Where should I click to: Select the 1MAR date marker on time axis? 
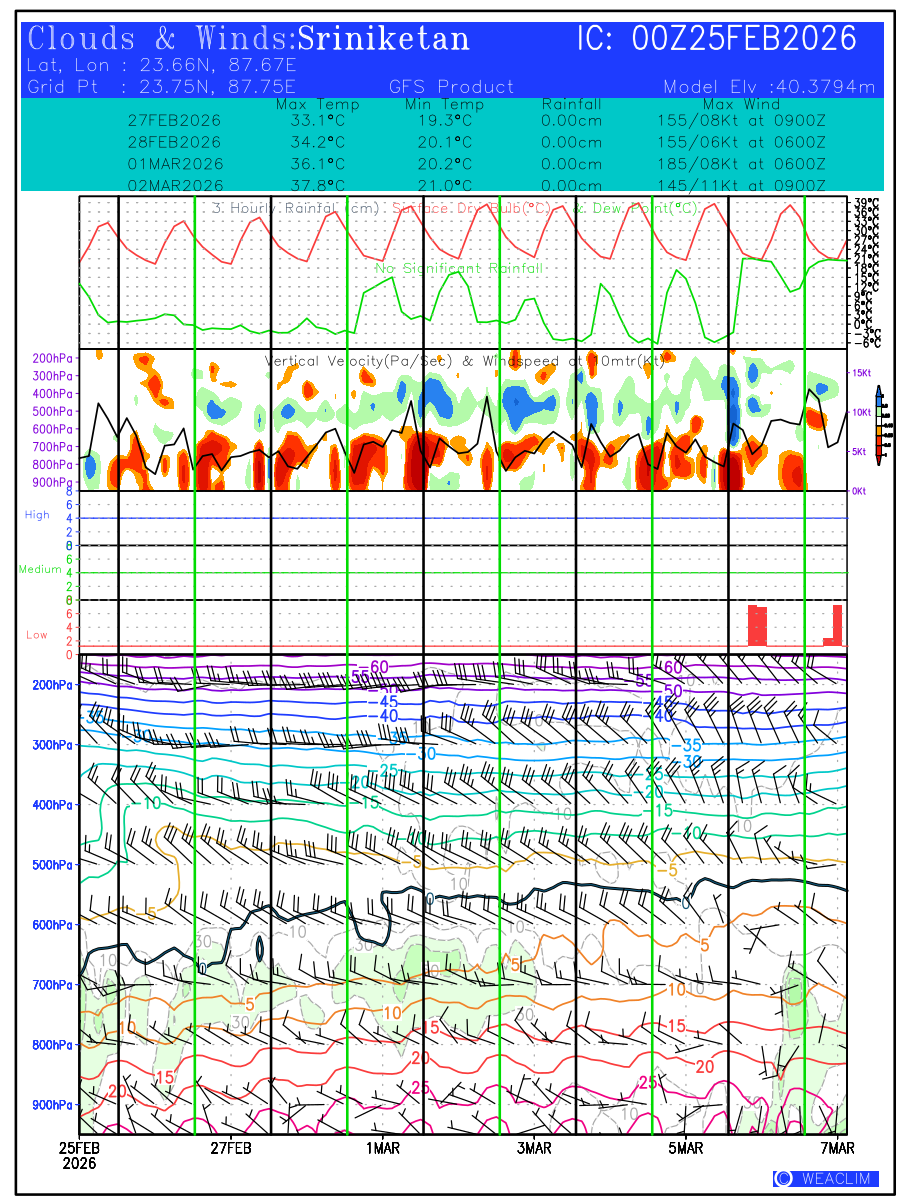pos(382,1148)
